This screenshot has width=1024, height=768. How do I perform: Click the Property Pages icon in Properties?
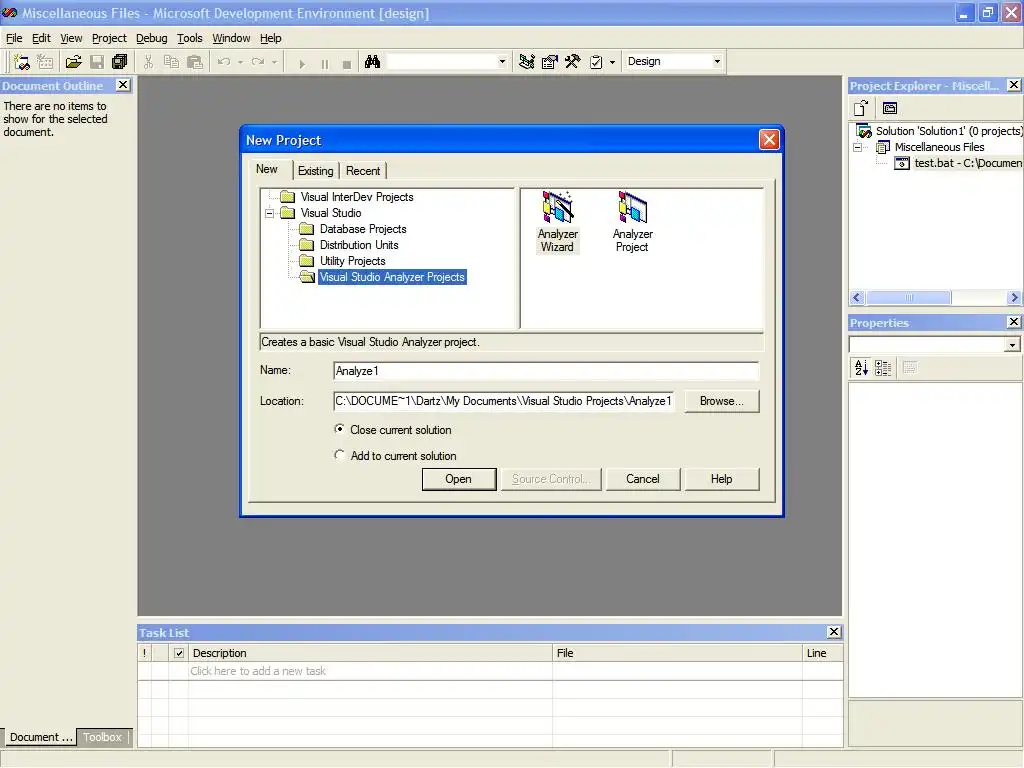[910, 368]
